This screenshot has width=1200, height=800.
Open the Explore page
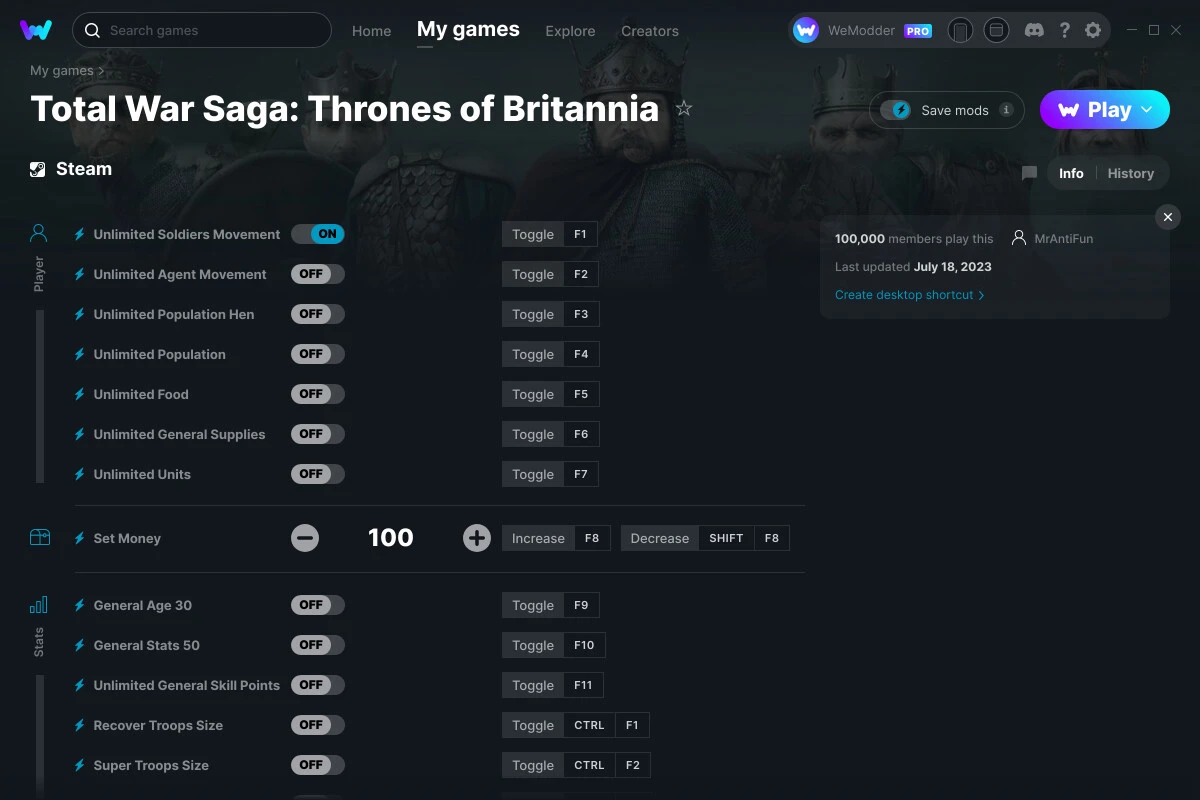[x=570, y=31]
